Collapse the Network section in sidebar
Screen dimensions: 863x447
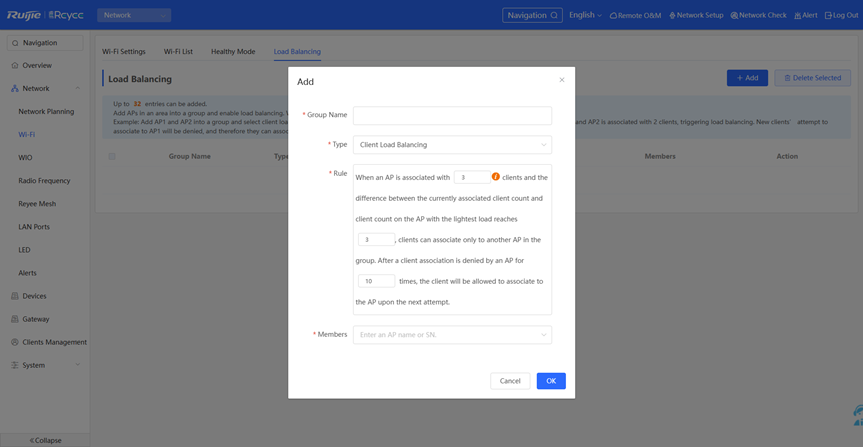(x=77, y=89)
